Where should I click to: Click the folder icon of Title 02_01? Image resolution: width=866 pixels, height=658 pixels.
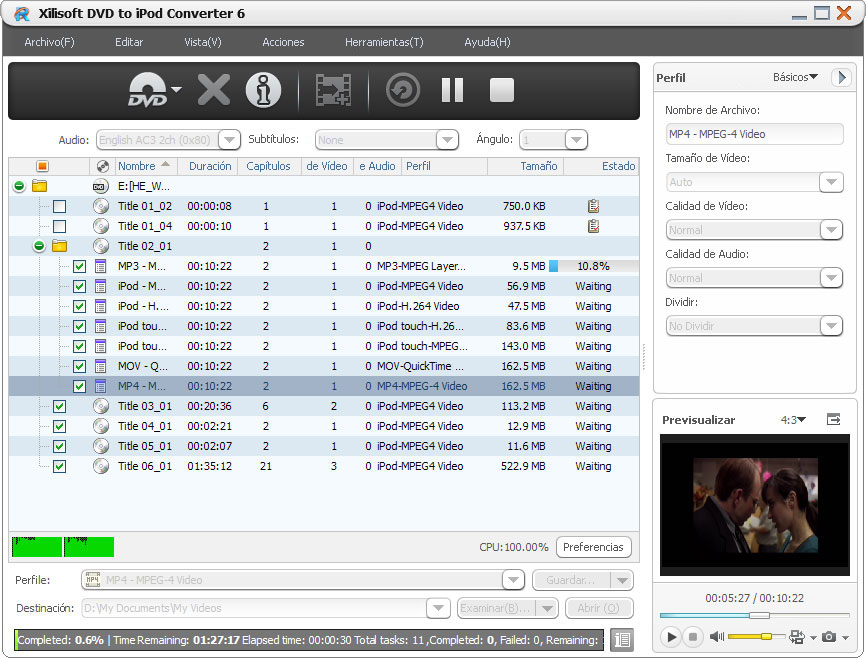coord(59,246)
